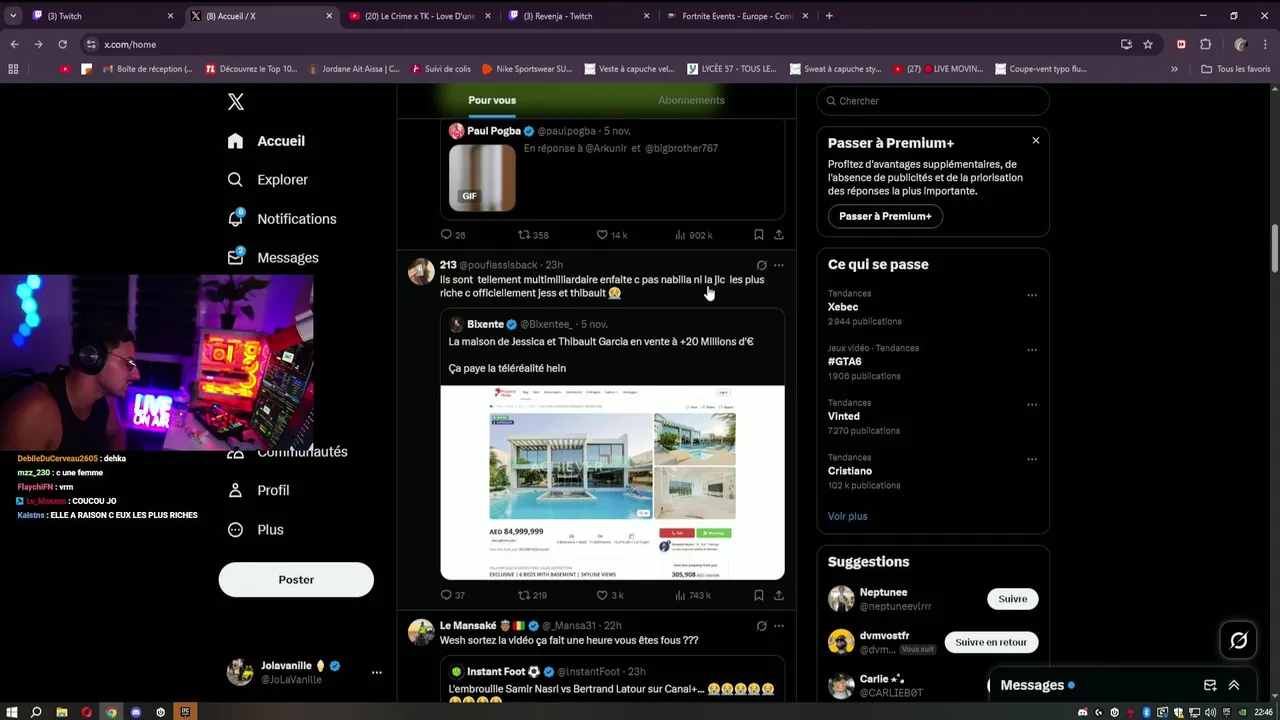Click Voir plus under trends

coord(847,516)
